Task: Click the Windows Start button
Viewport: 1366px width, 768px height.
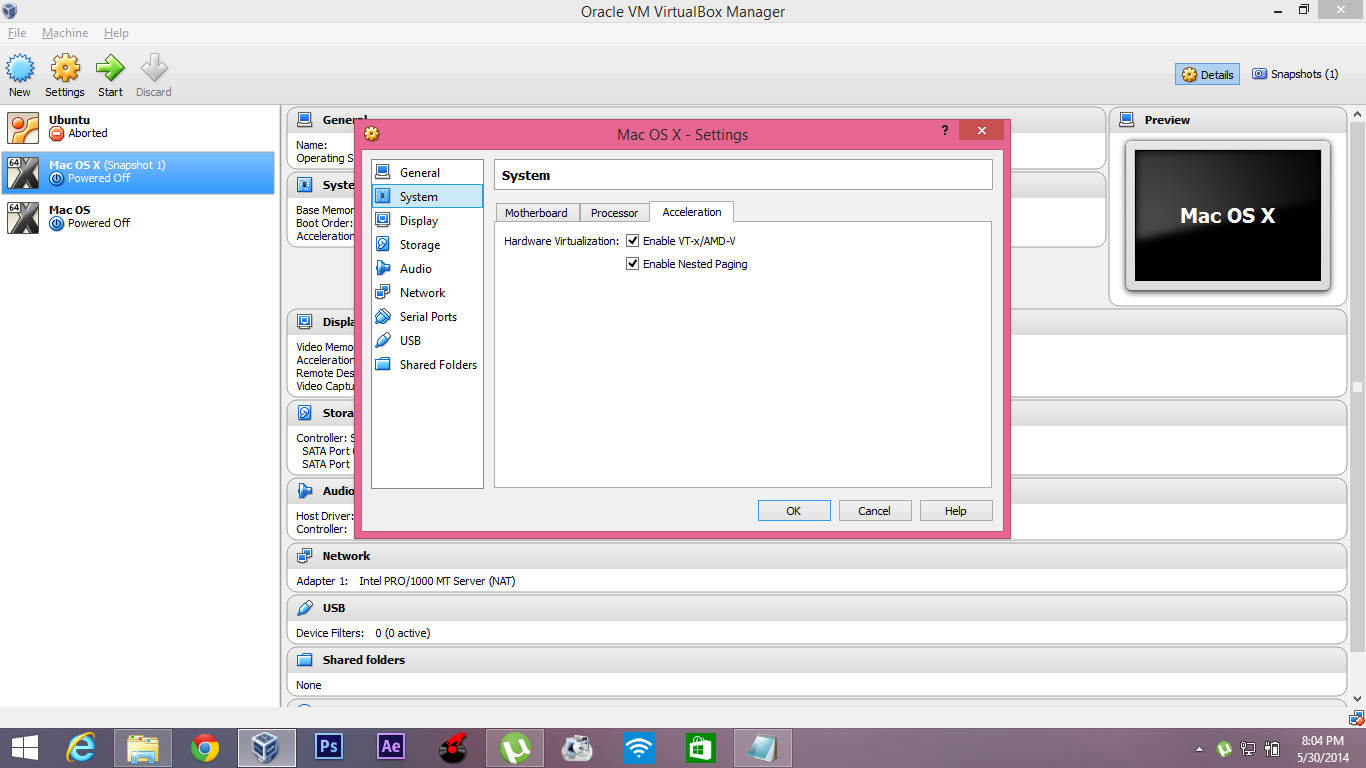Action: click(x=25, y=748)
